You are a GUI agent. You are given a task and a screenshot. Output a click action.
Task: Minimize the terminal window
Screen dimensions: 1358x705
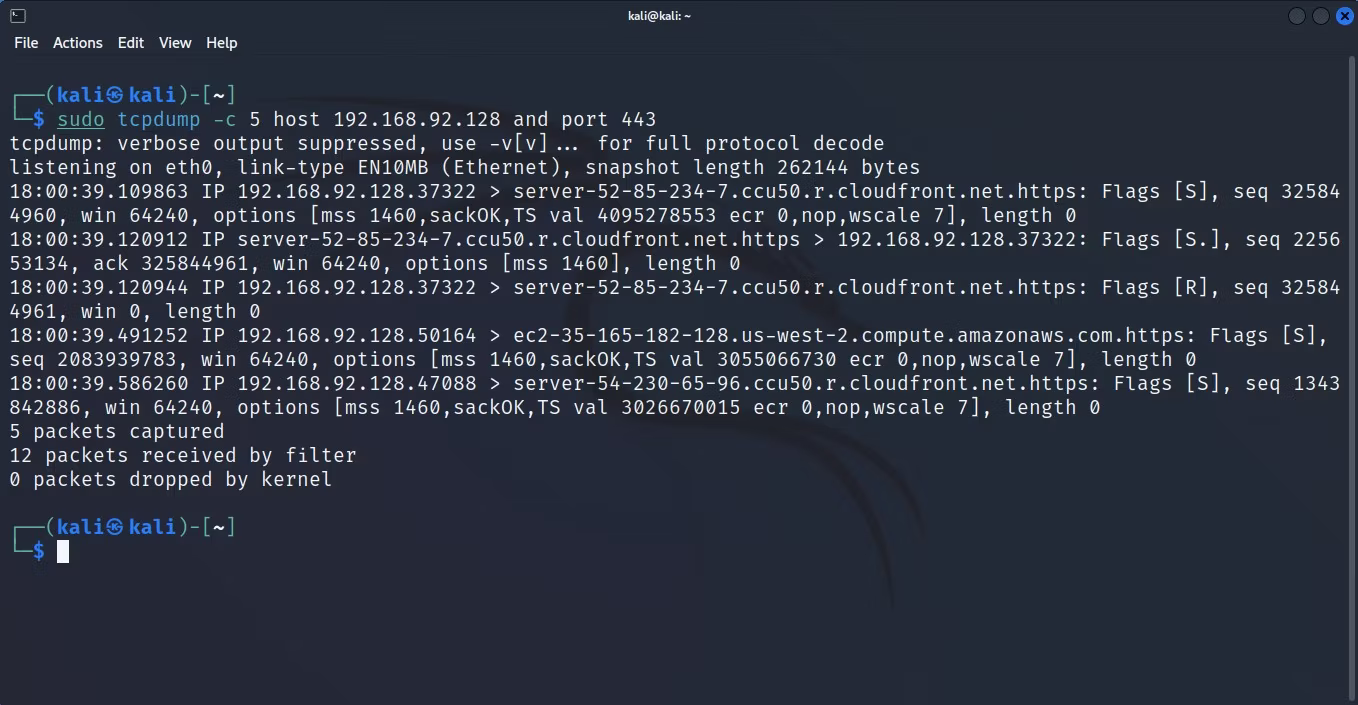pos(1297,16)
